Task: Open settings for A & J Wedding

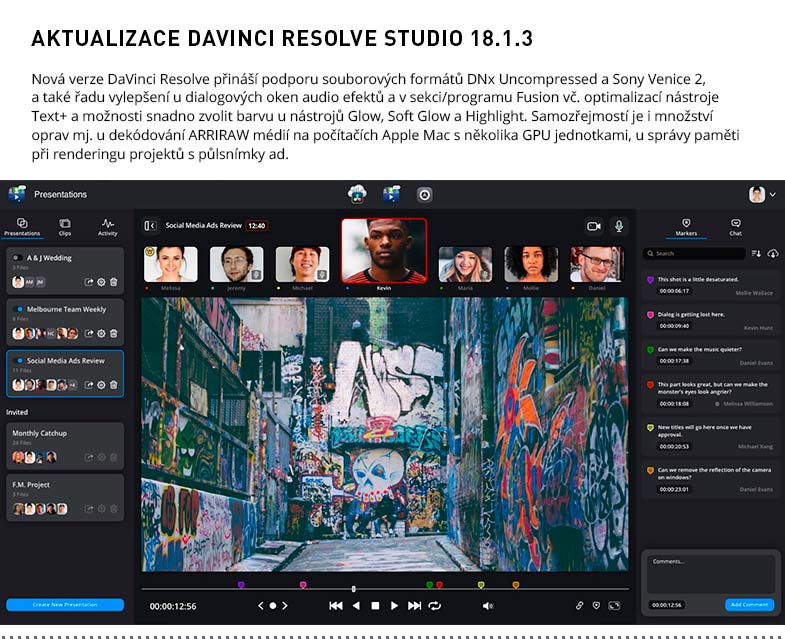Action: [x=101, y=282]
